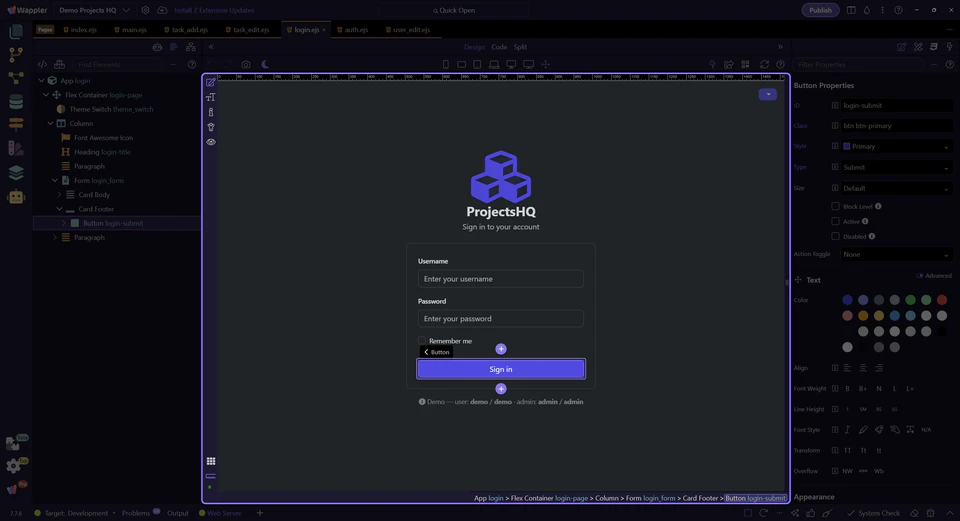Check the Remember me checkbox
The height and width of the screenshot is (521, 960).
422,340
